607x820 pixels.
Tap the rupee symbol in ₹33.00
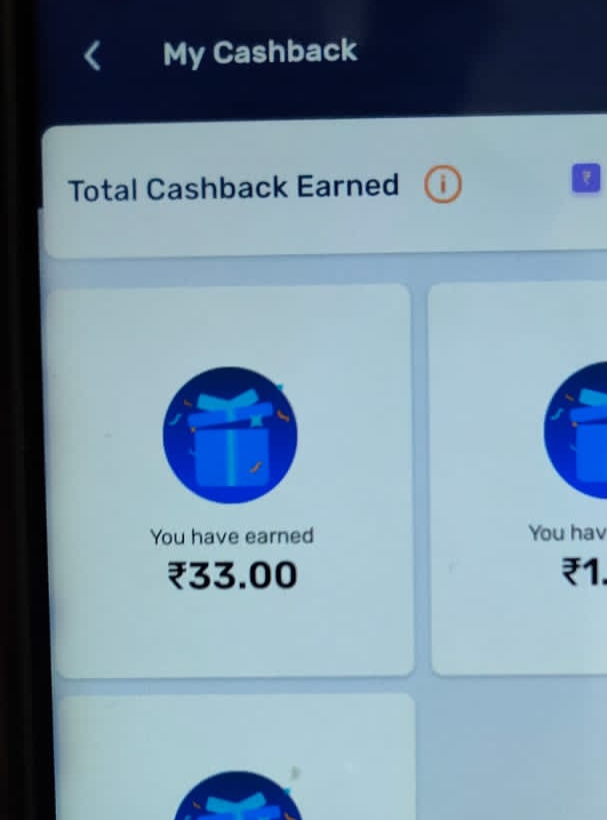coord(177,575)
